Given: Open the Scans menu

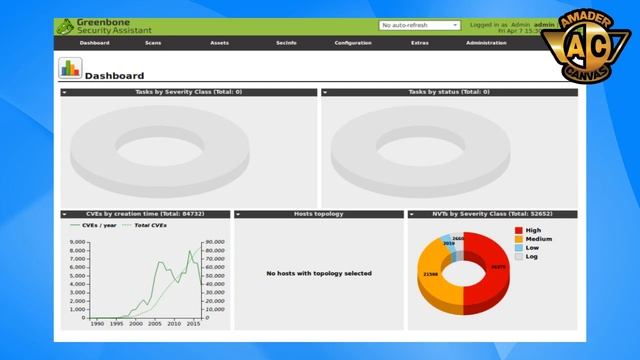Looking at the screenshot, I should (x=153, y=43).
